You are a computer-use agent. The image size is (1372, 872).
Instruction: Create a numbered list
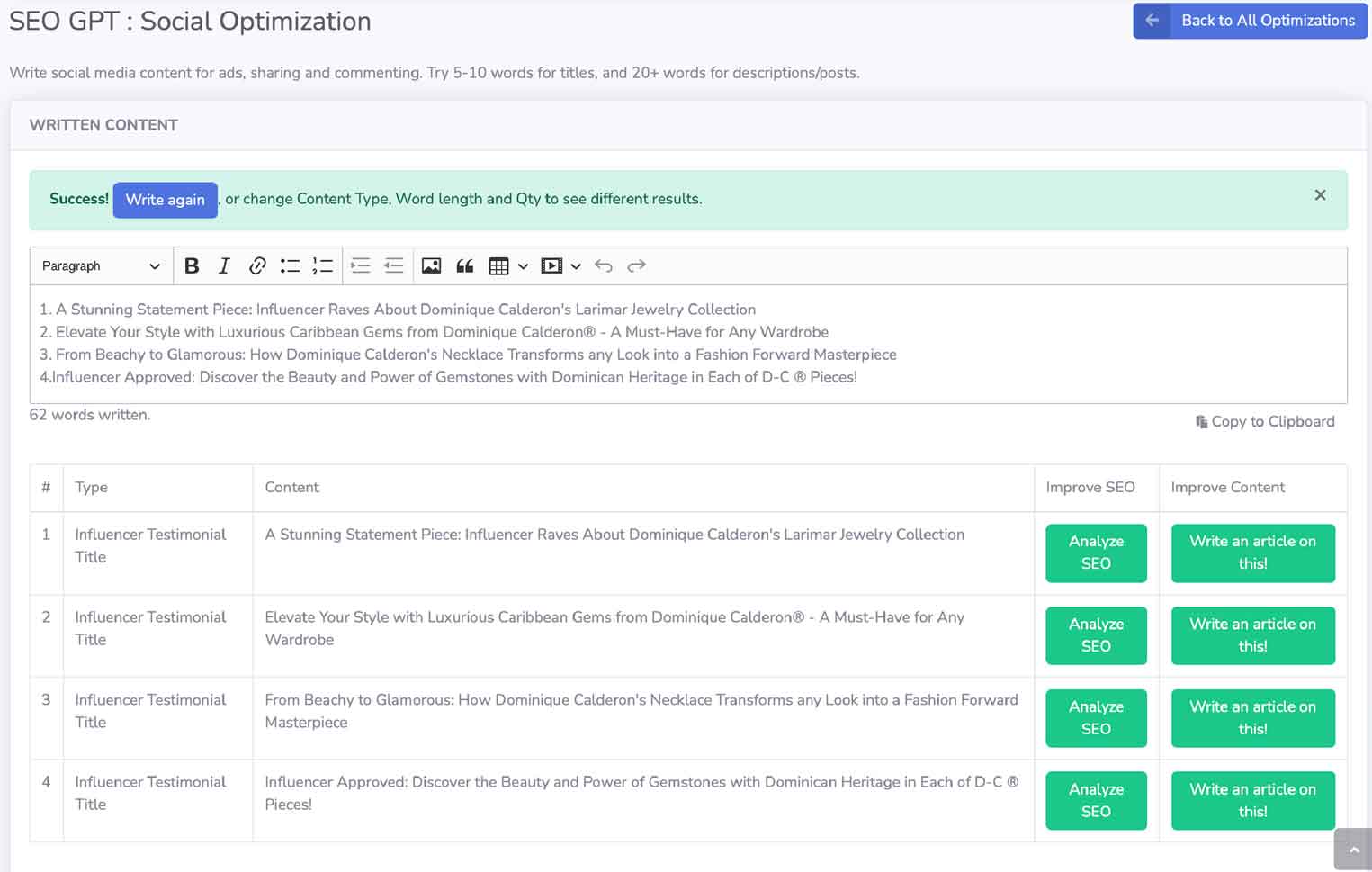pyautogui.click(x=323, y=265)
